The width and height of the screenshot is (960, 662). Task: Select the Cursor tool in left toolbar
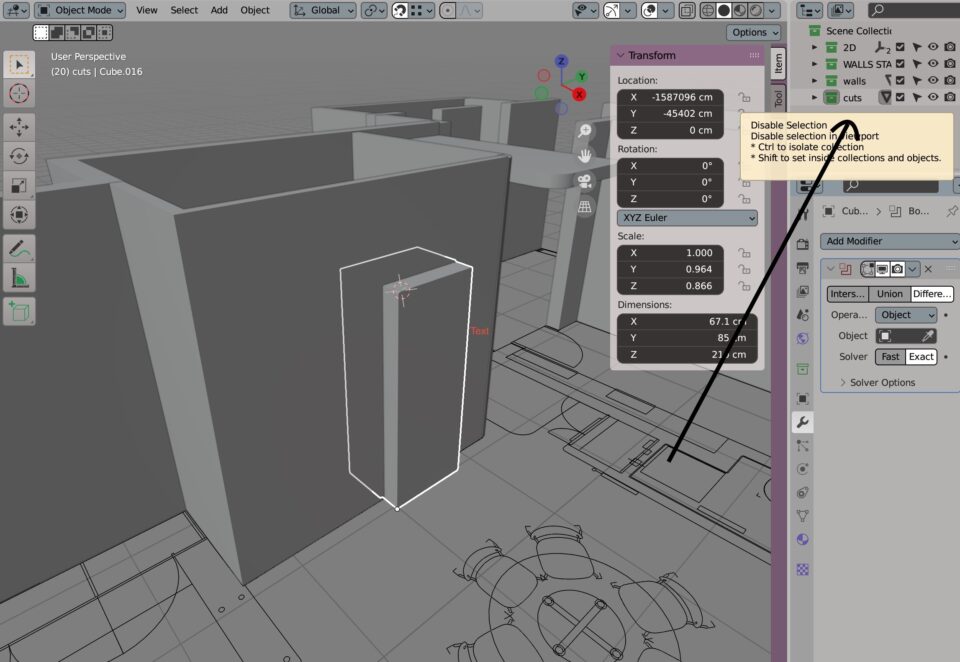[x=19, y=95]
